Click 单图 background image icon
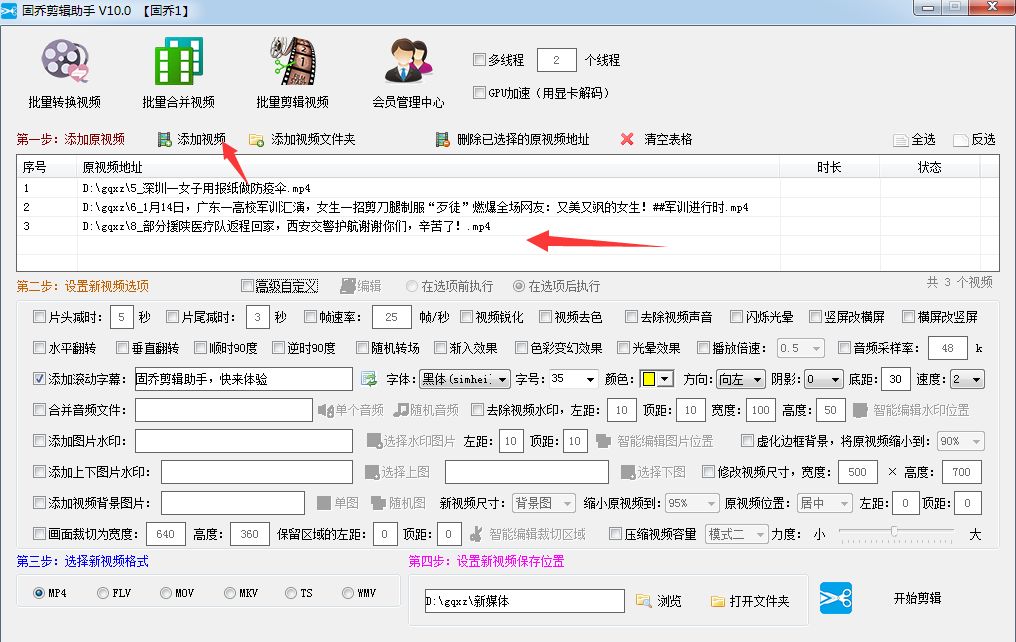 click(x=324, y=503)
